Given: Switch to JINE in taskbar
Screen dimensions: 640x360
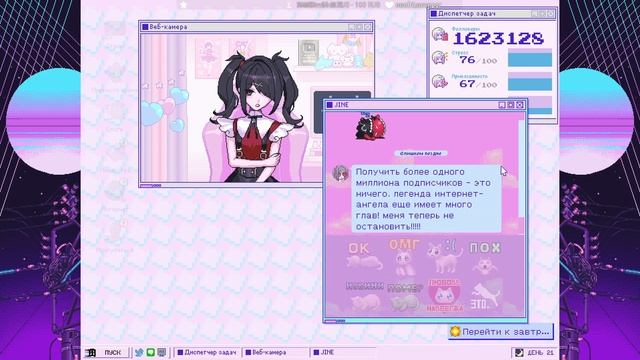Looking at the screenshot, I should tap(343, 352).
